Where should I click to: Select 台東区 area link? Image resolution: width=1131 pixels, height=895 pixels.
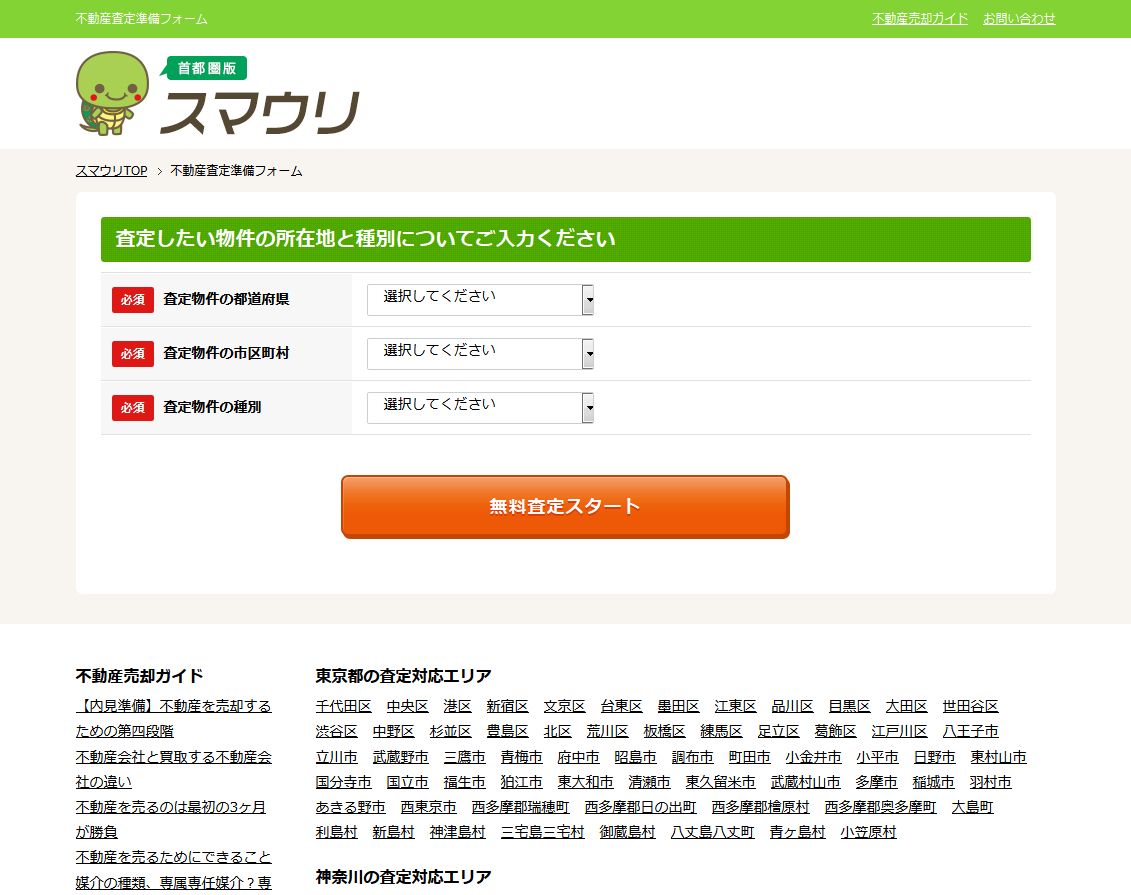621,706
